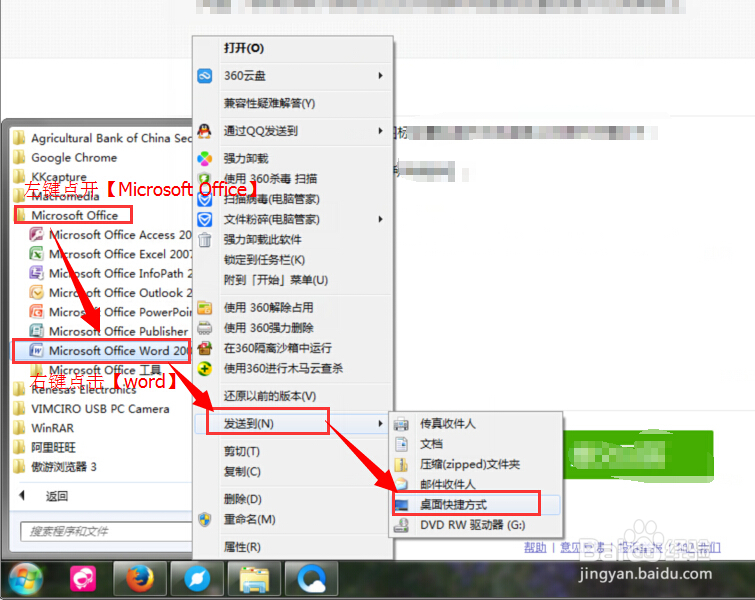Click the zipped folder icon
The height and width of the screenshot is (600, 755).
click(401, 464)
